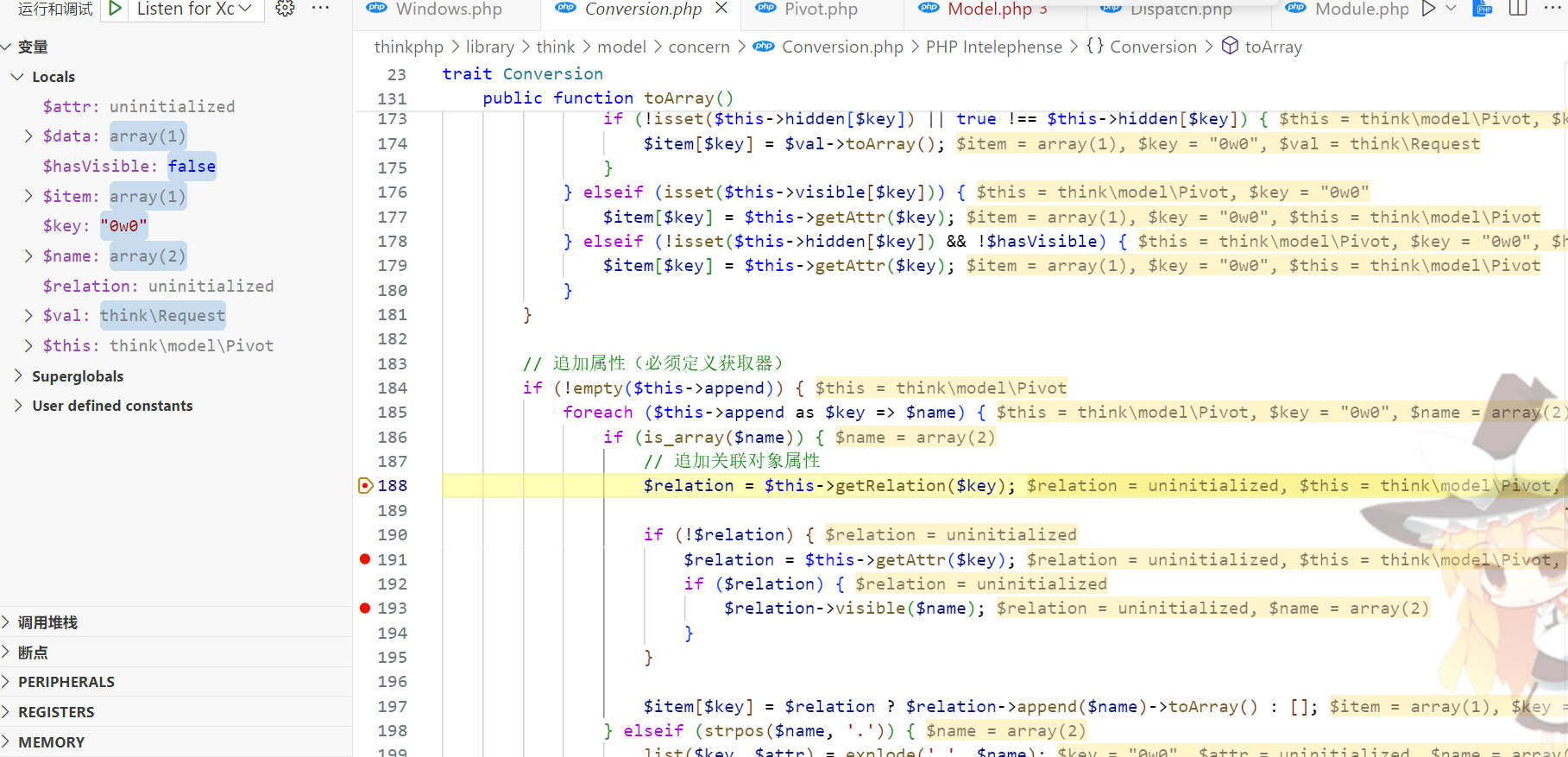Open launch.json via the gear icon
Screen dimensions: 1568x757
click(285, 9)
